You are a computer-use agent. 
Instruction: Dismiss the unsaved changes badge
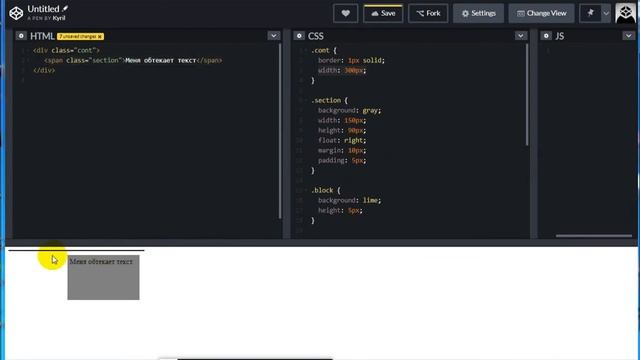pos(100,37)
